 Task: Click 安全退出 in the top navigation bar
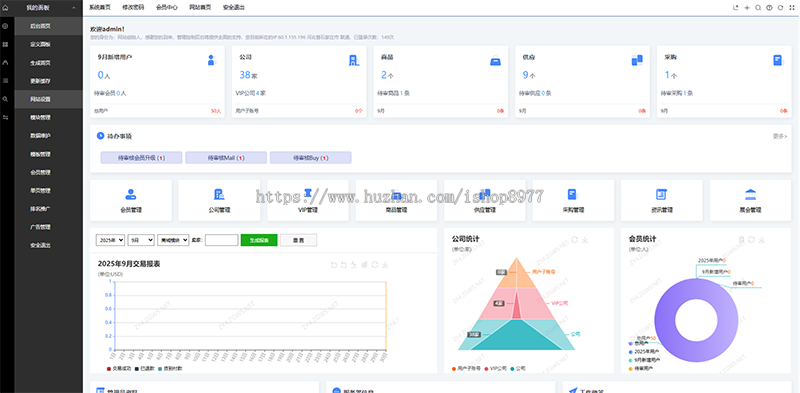pyautogui.click(x=234, y=8)
